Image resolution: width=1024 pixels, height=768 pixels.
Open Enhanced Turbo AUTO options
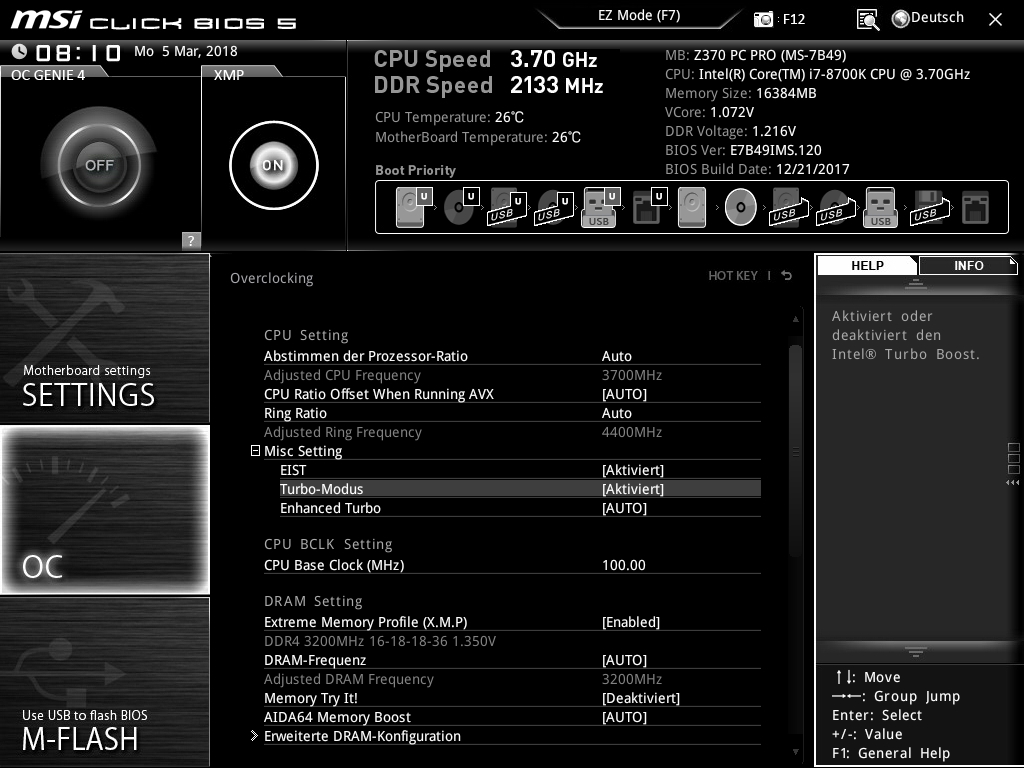click(624, 508)
